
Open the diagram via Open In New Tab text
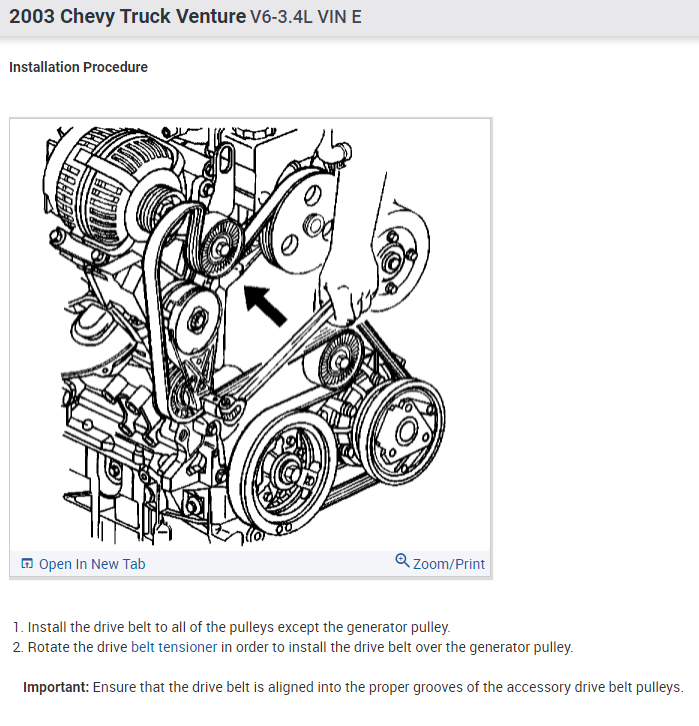(92, 564)
